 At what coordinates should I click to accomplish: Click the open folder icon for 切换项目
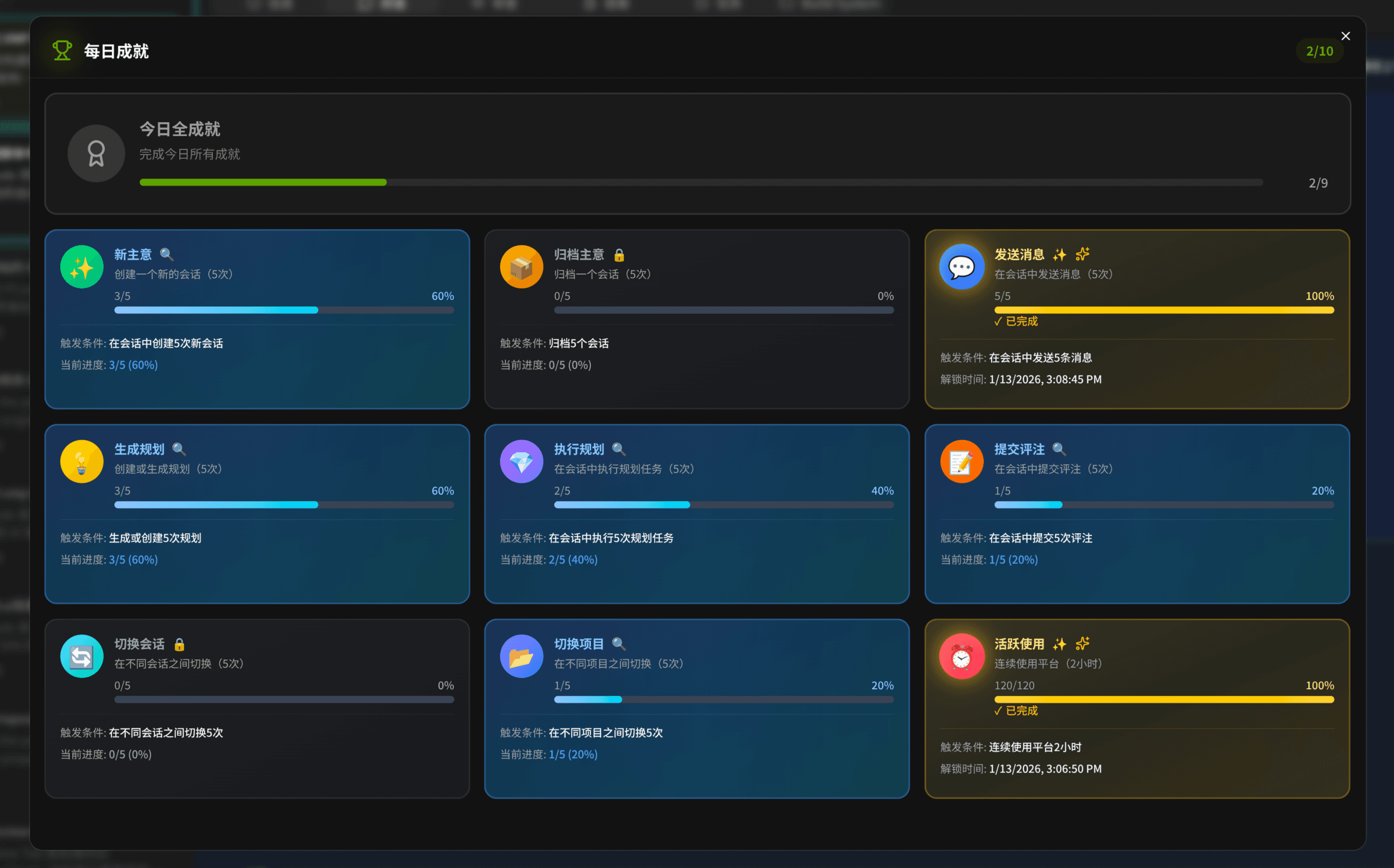(521, 656)
